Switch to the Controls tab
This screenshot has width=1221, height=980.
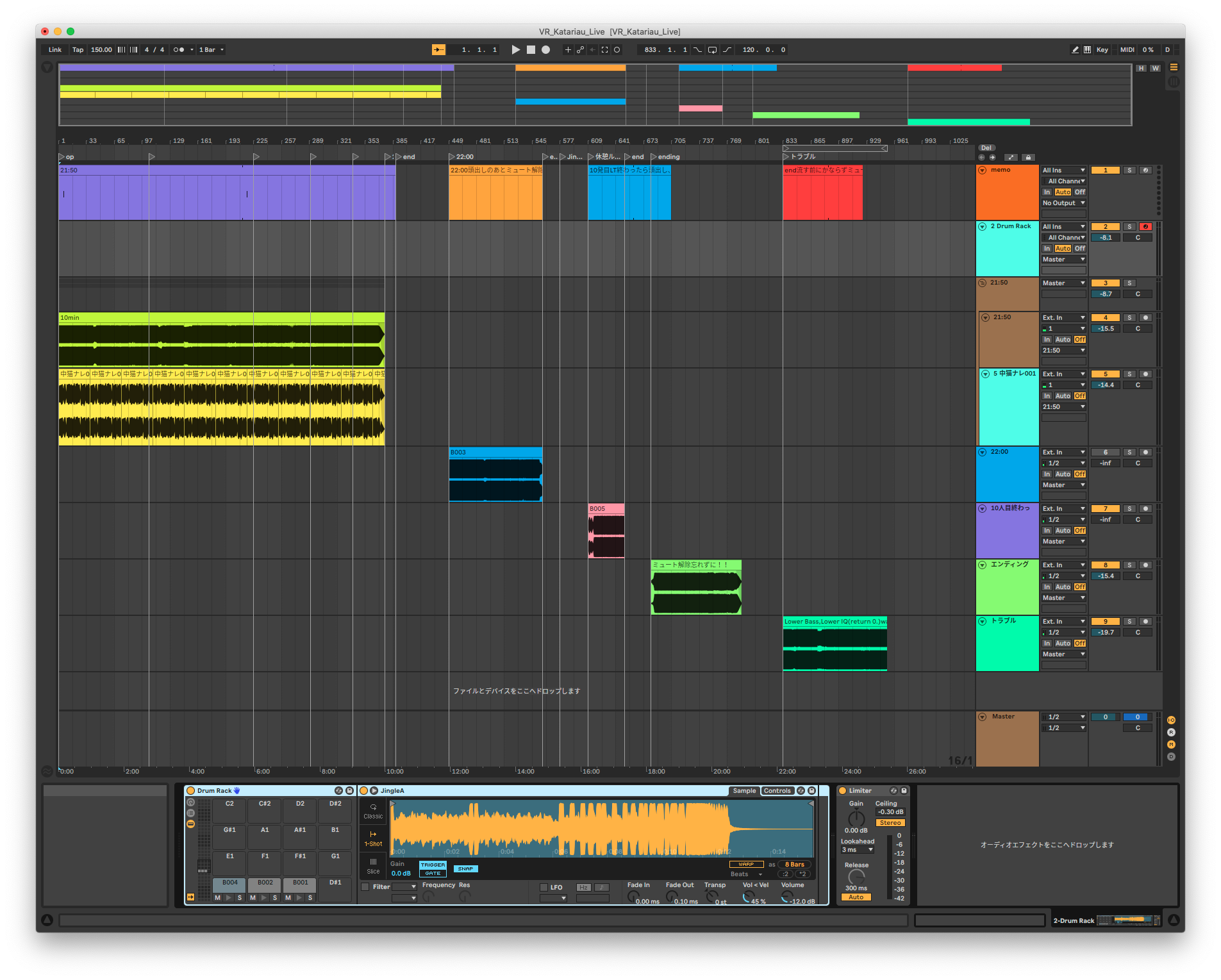click(777, 791)
